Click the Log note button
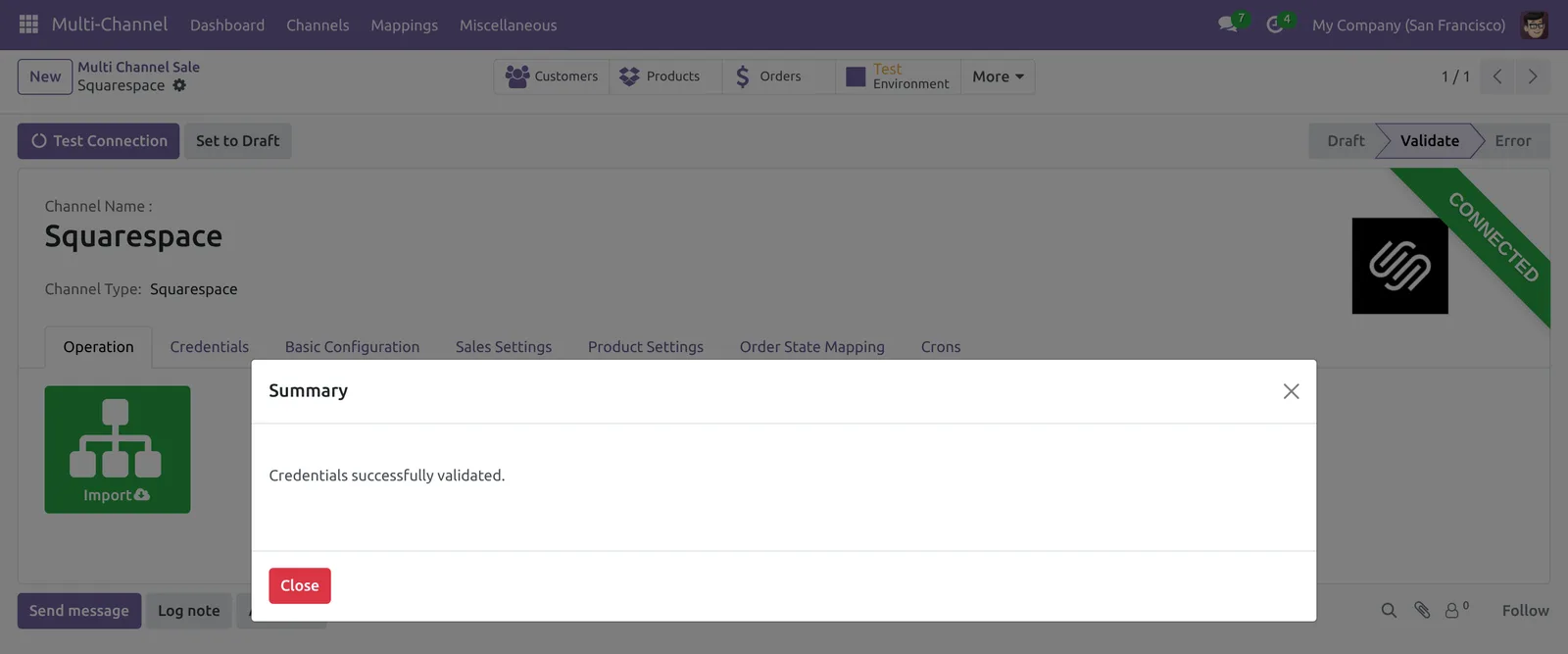Screen dimensions: 1568x654 (x=189, y=611)
